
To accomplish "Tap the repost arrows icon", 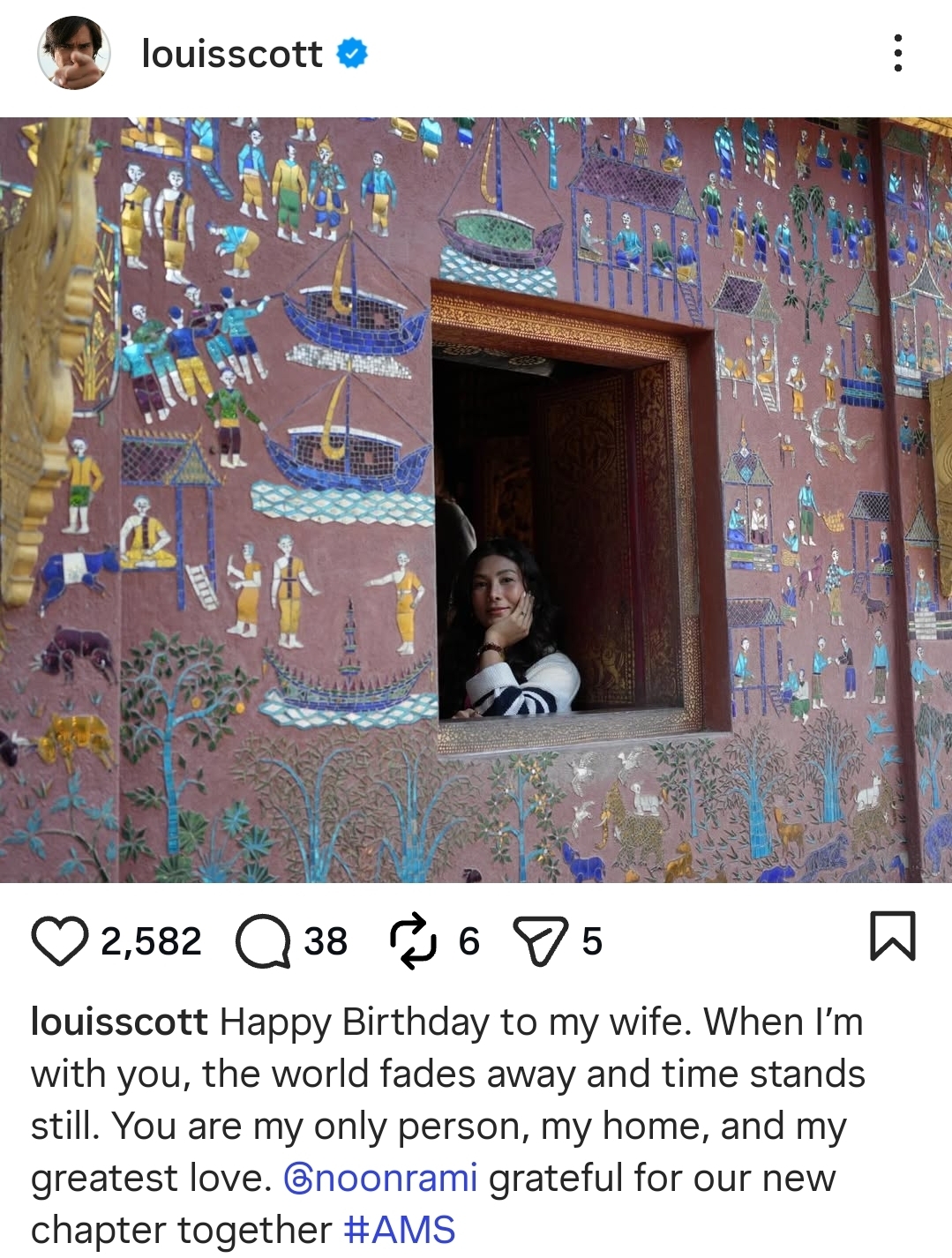I will click(413, 940).
